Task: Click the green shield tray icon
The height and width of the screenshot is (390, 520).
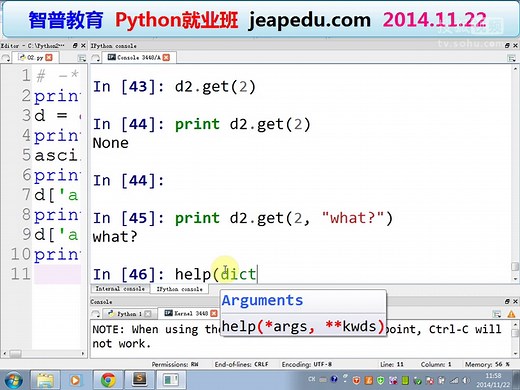Action: (x=380, y=380)
